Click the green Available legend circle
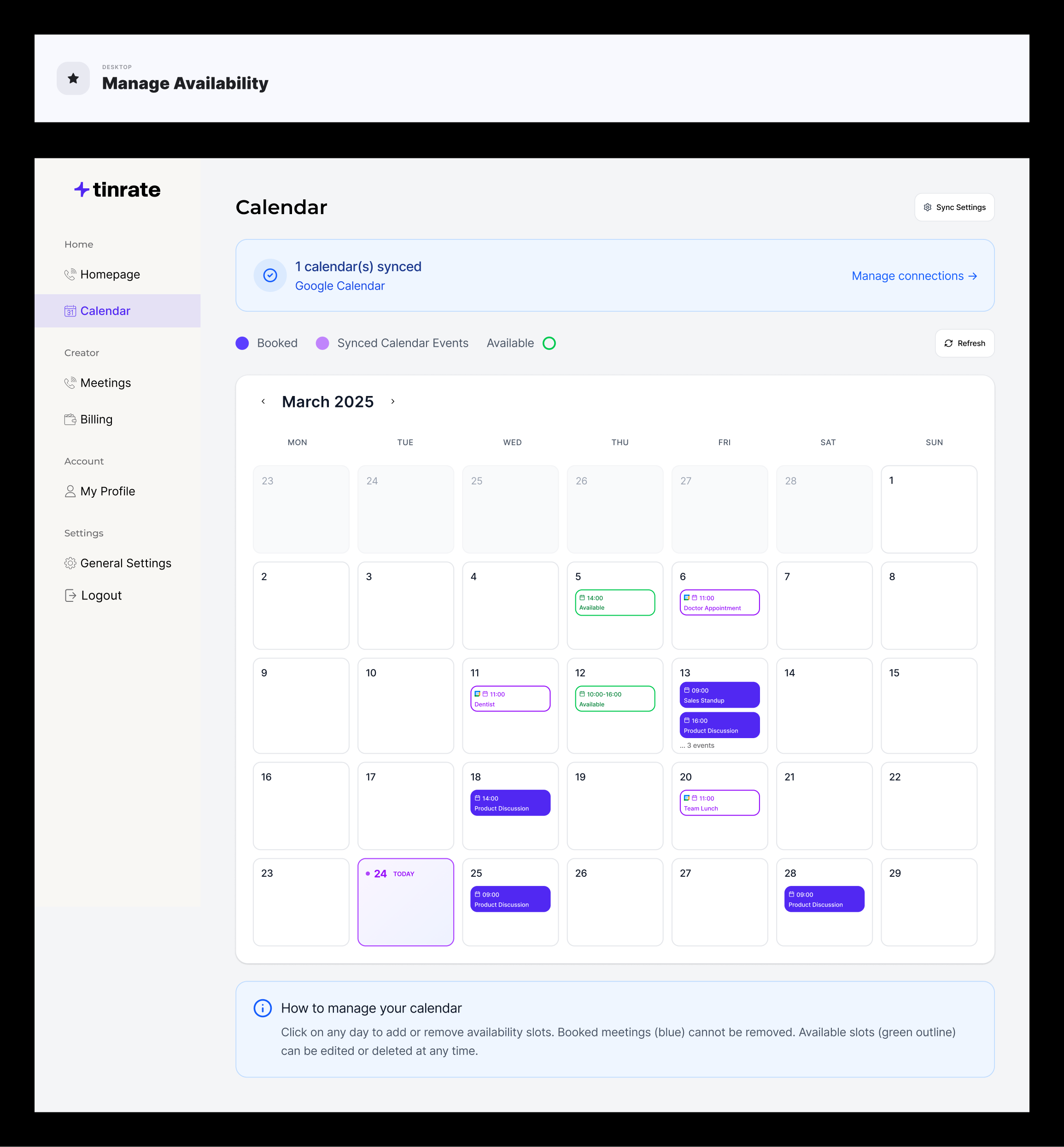 pos(549,344)
